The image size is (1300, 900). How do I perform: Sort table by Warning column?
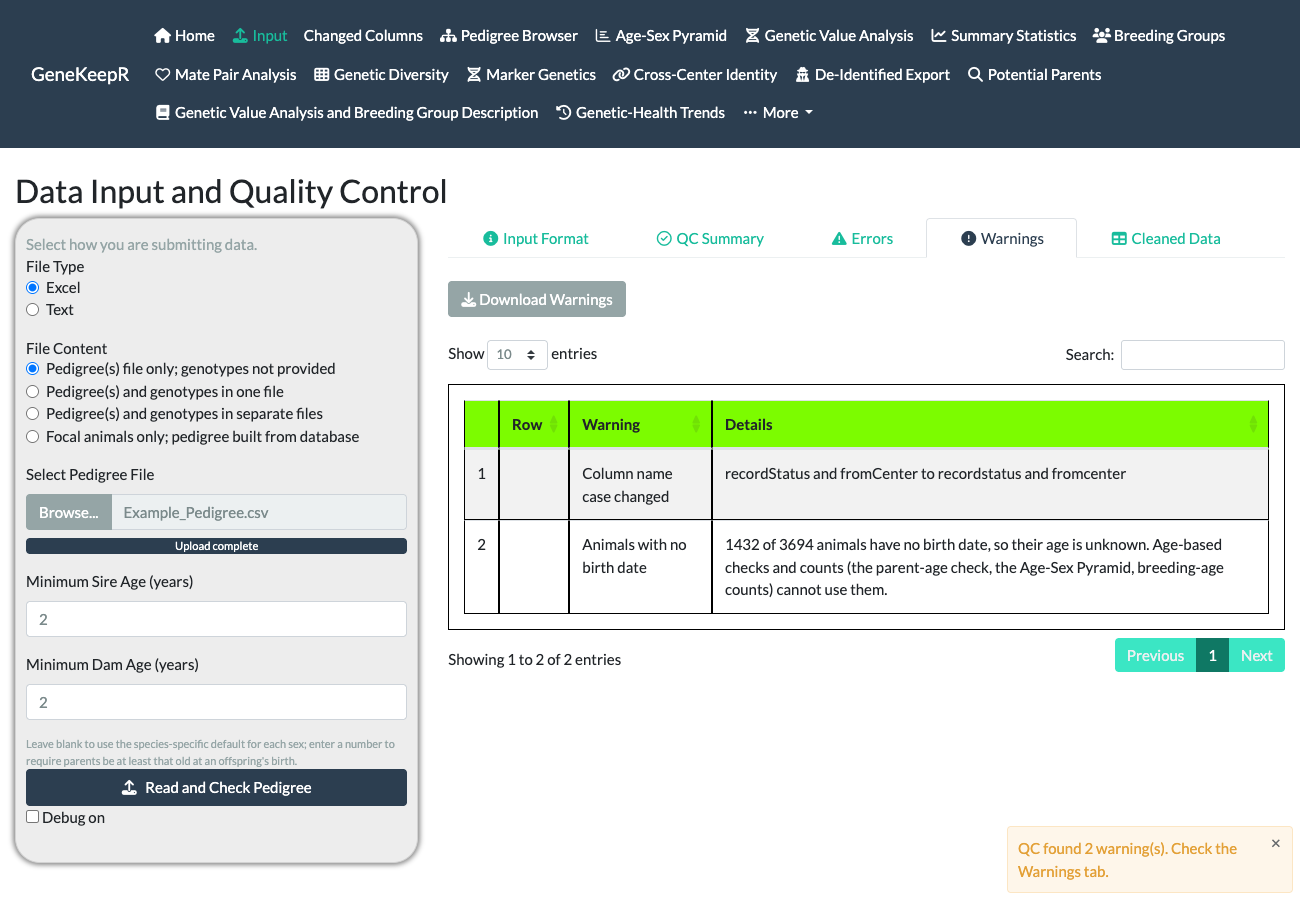click(640, 424)
